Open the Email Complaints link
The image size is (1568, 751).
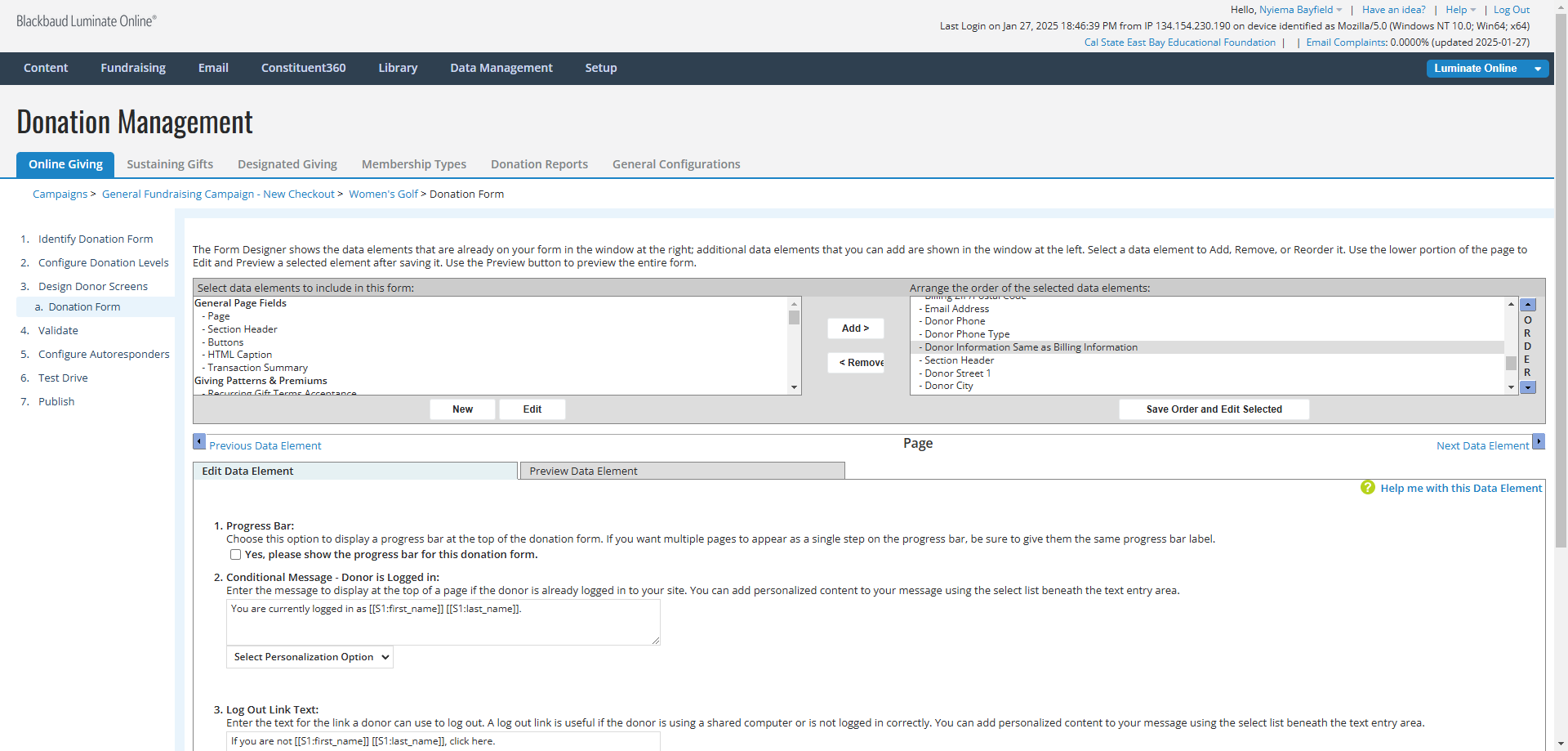click(1346, 42)
